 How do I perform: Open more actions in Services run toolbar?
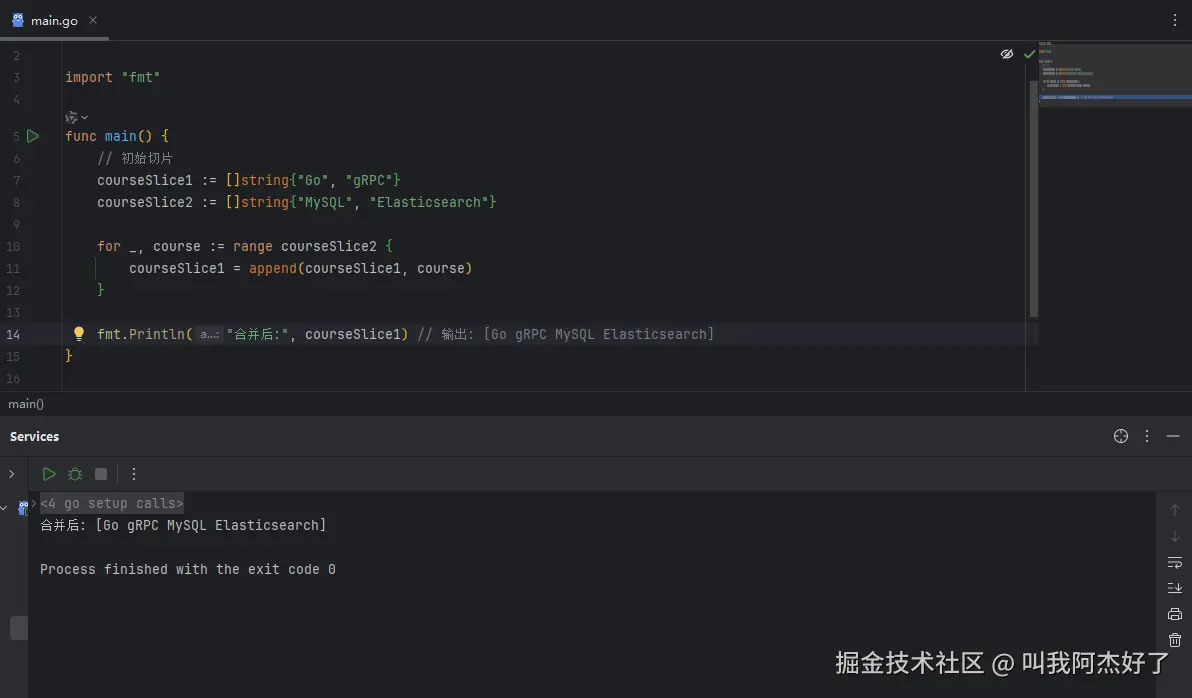tap(134, 474)
